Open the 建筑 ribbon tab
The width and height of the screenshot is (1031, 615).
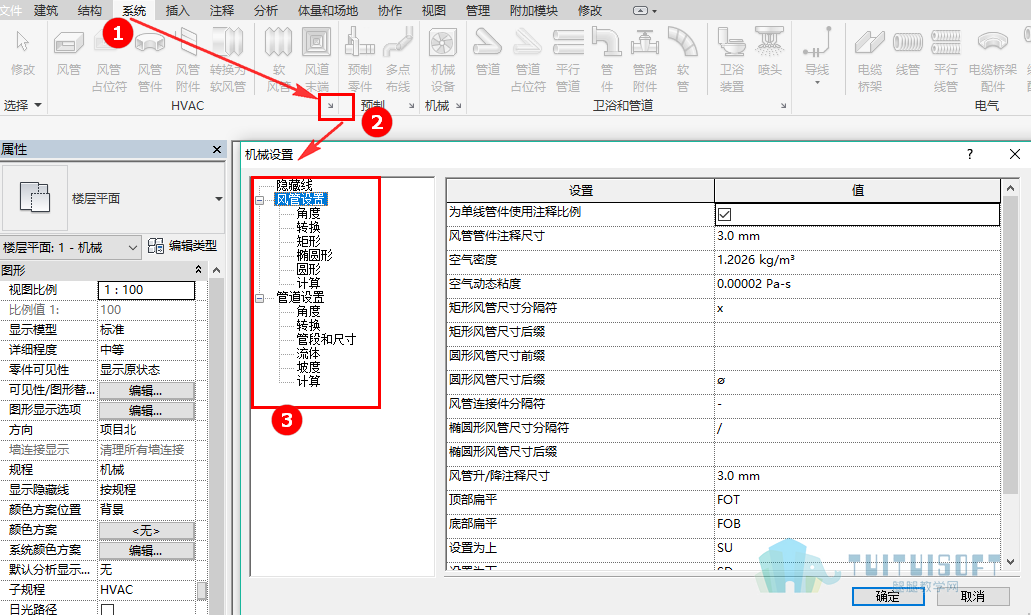(x=46, y=11)
